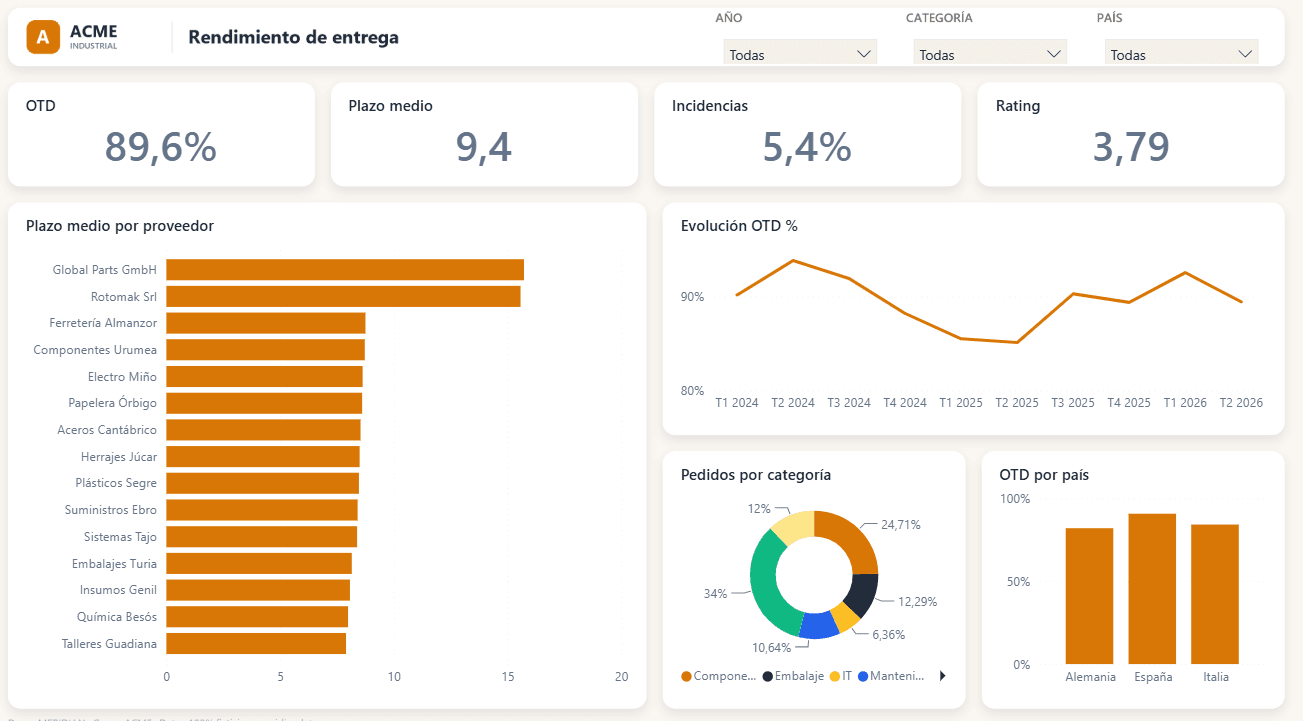Click the T2 2026 axis label

tap(1241, 403)
